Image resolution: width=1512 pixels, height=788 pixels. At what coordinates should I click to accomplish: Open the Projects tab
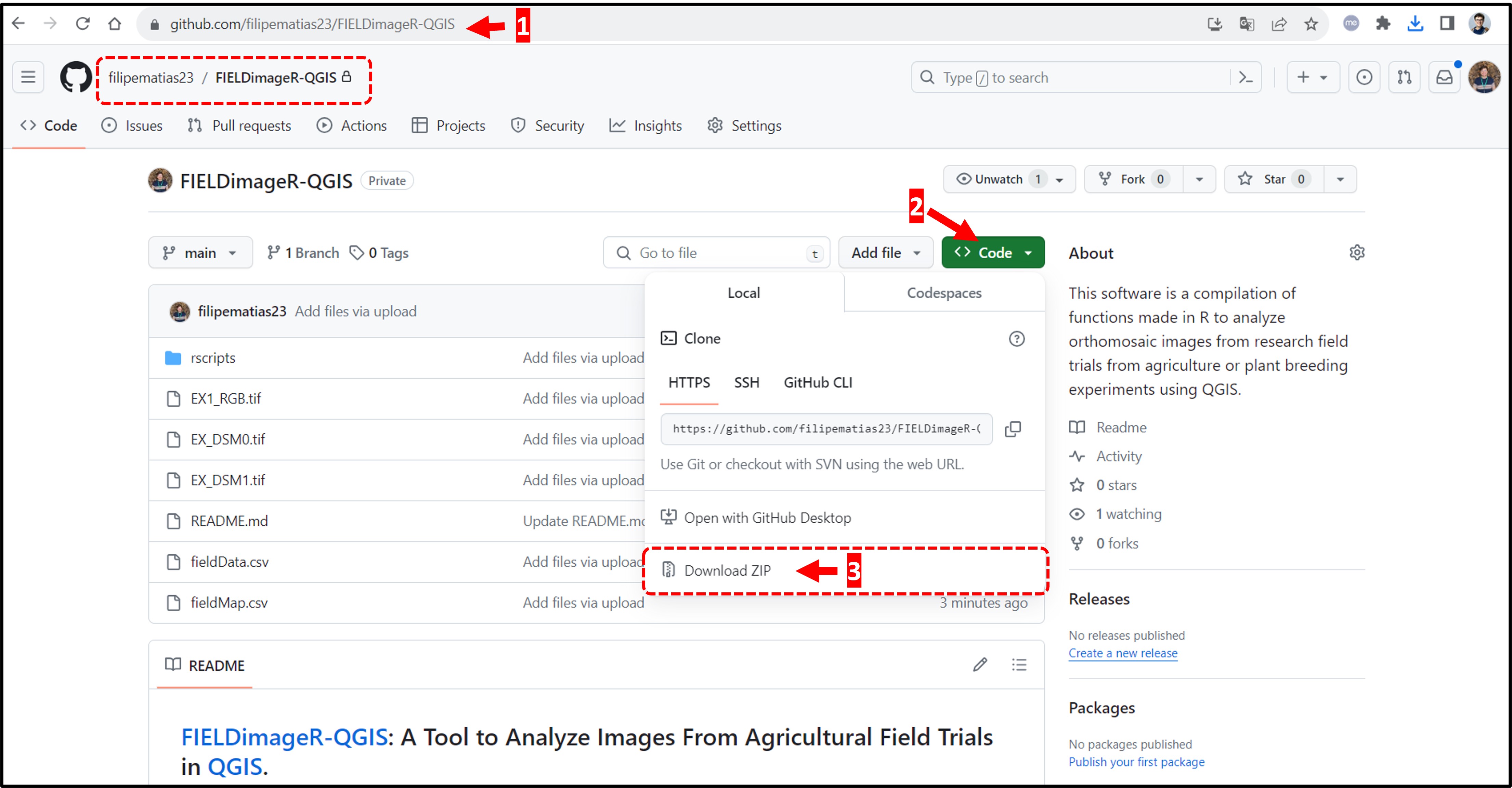tap(448, 126)
